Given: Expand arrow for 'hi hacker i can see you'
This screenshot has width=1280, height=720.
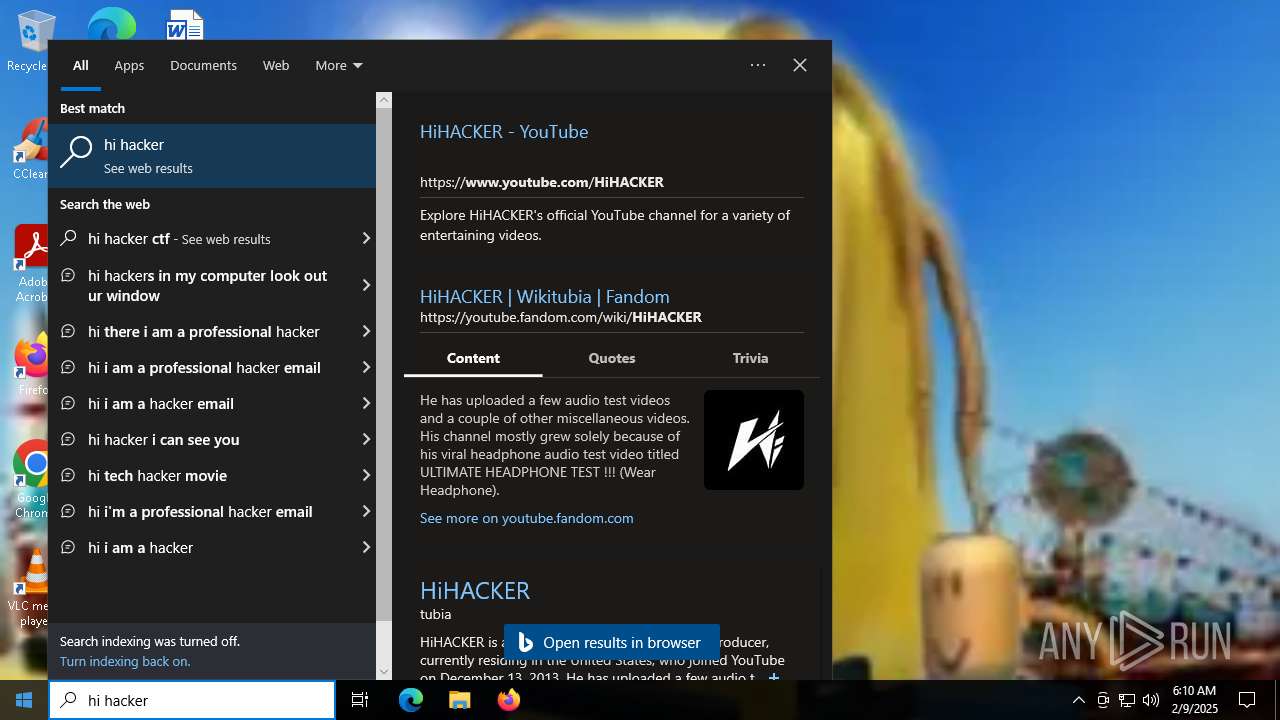Looking at the screenshot, I should [366, 439].
